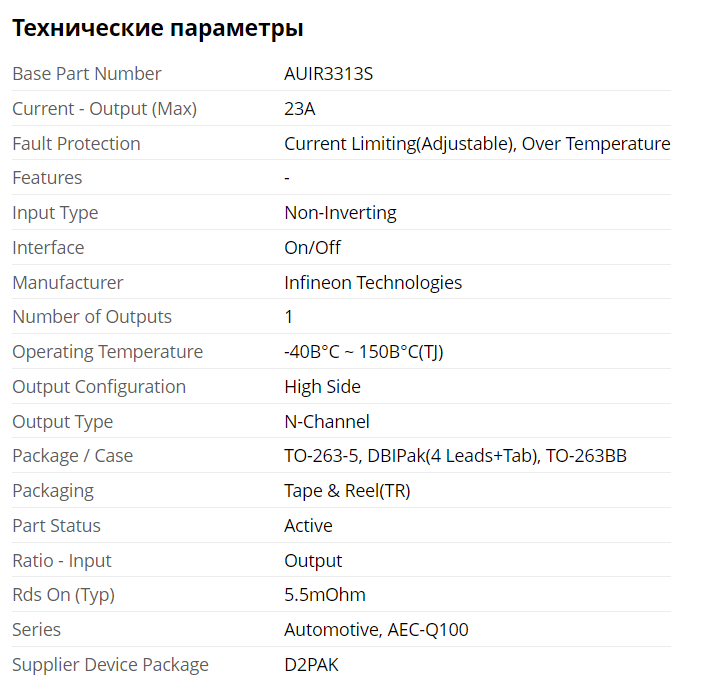Select the 5.5mOhm Rds On value
Viewport: 708px width, 681px height.
pos(325,595)
